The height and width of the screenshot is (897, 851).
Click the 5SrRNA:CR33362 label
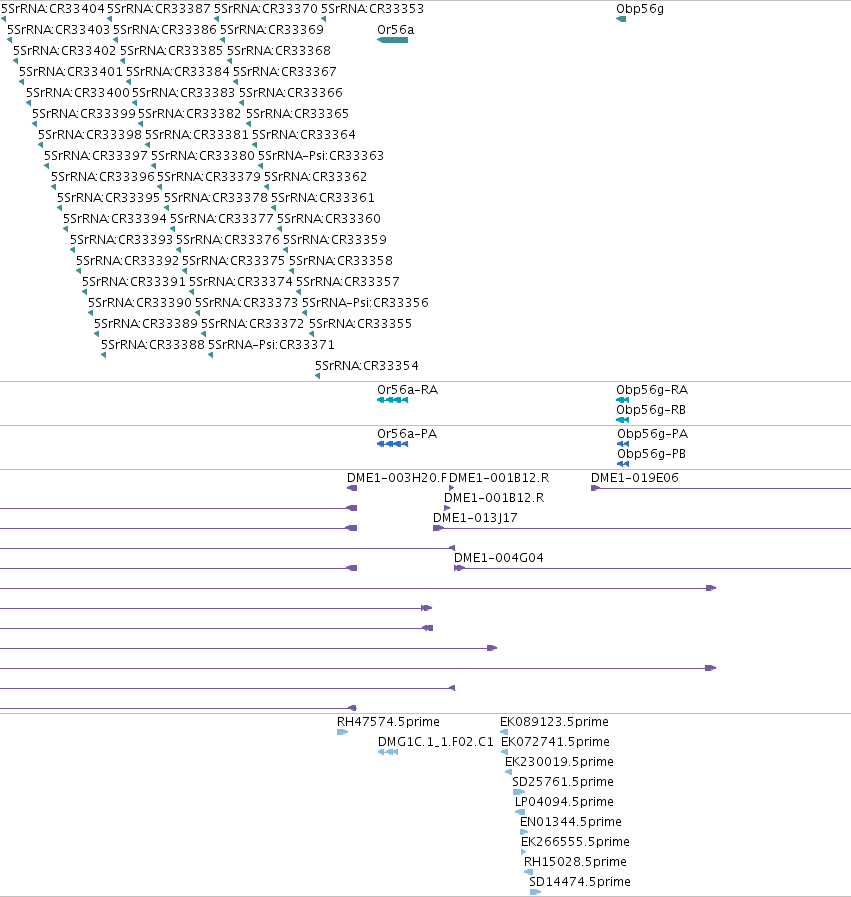[x=316, y=177]
